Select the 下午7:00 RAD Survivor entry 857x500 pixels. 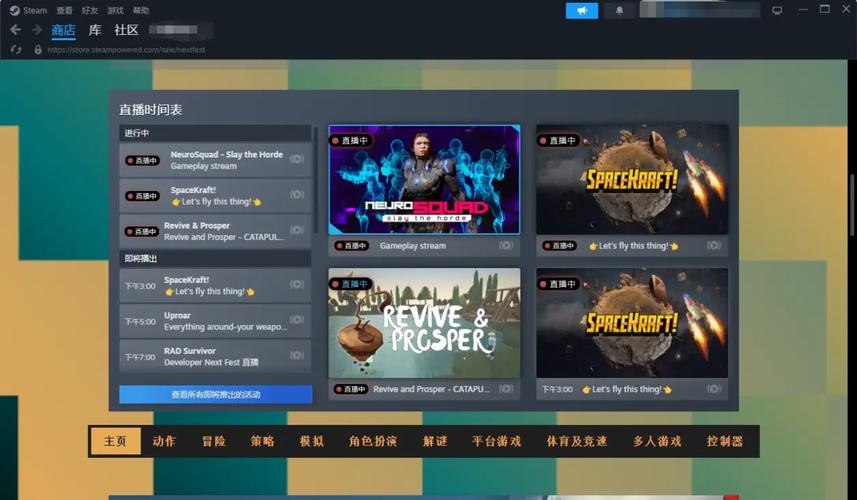(x=215, y=356)
